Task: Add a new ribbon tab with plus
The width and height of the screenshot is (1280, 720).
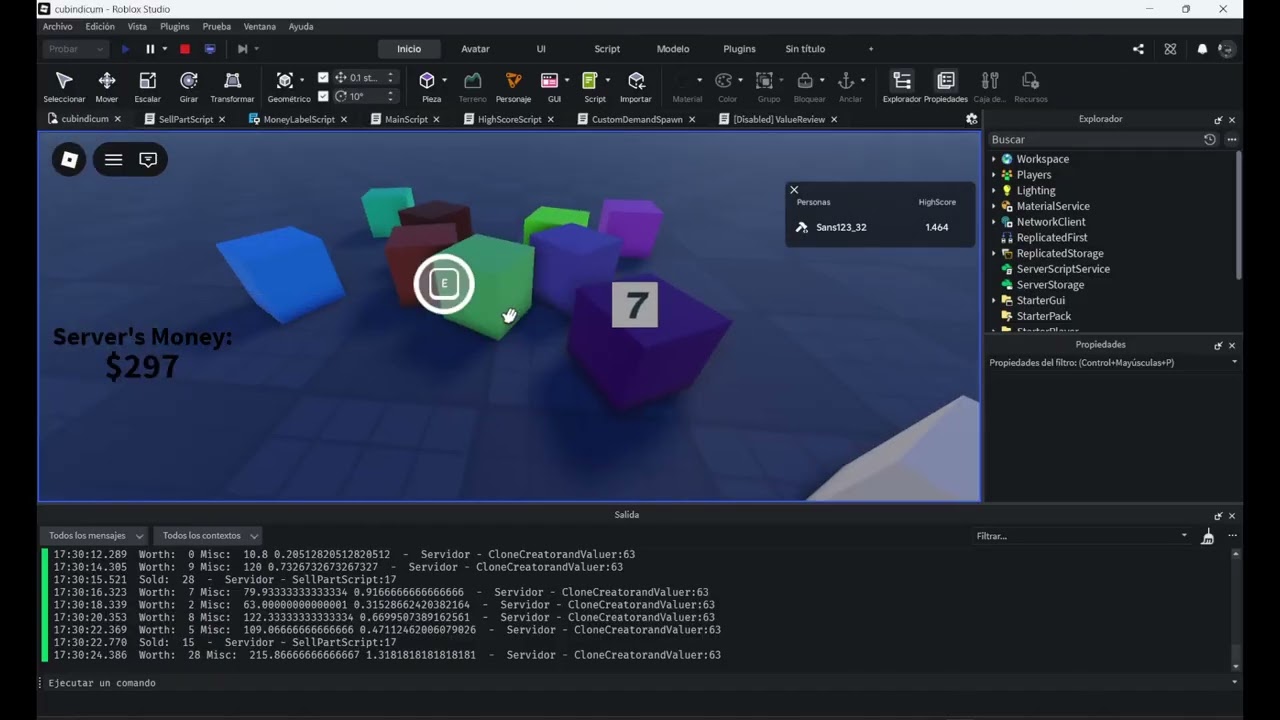Action: tap(870, 49)
